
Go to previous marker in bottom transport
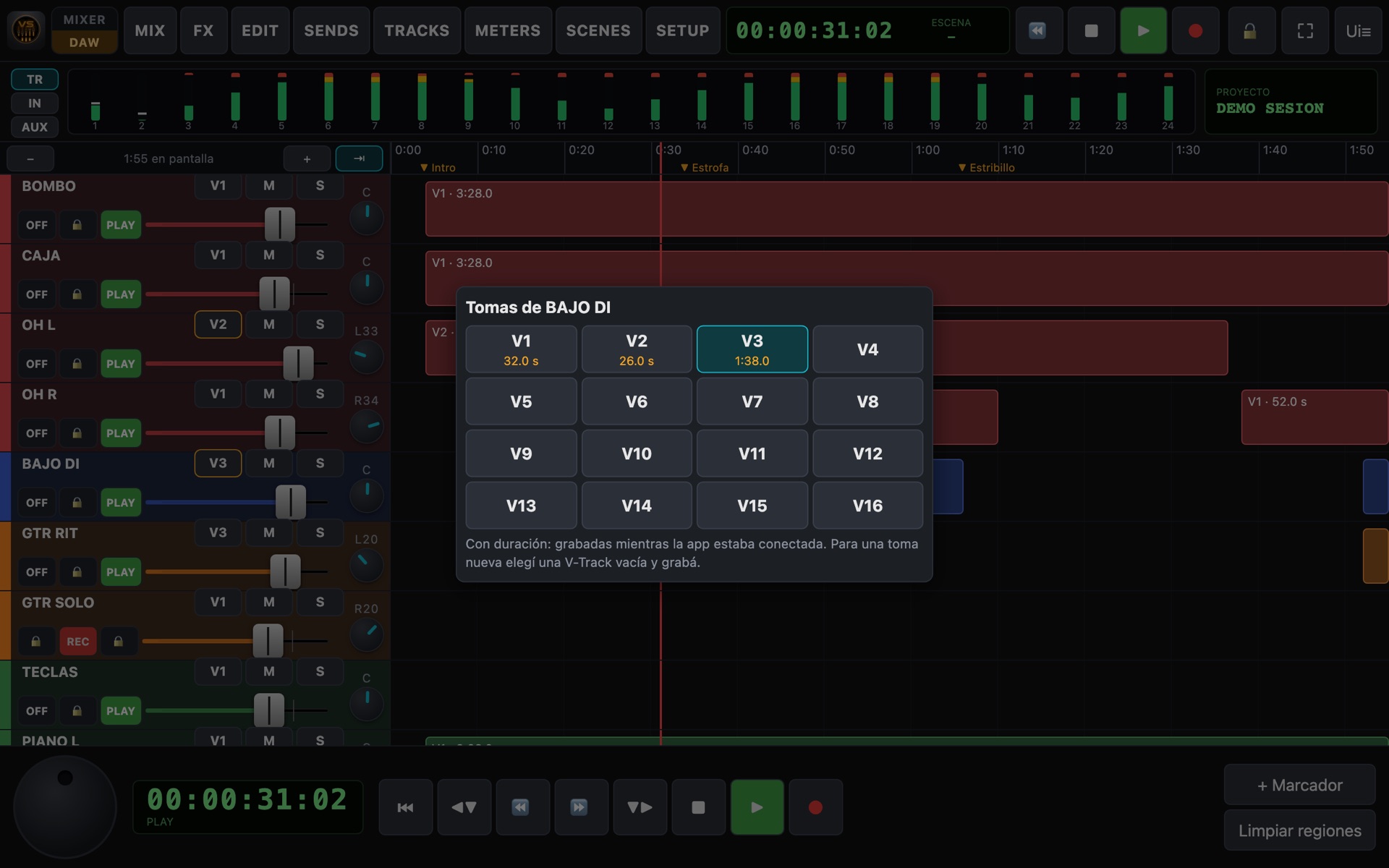[464, 807]
